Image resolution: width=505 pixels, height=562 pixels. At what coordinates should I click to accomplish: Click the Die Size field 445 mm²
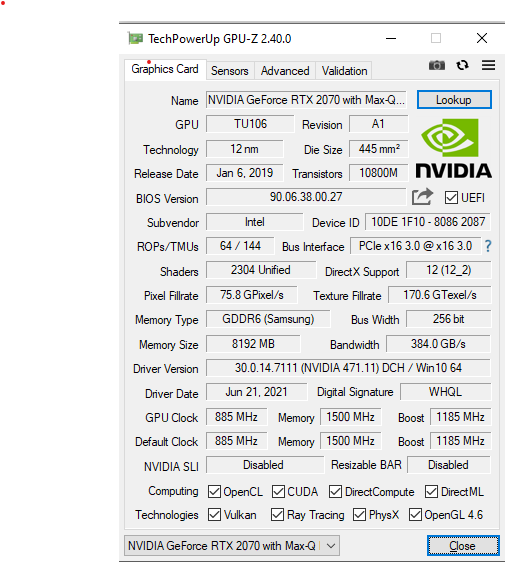point(378,149)
